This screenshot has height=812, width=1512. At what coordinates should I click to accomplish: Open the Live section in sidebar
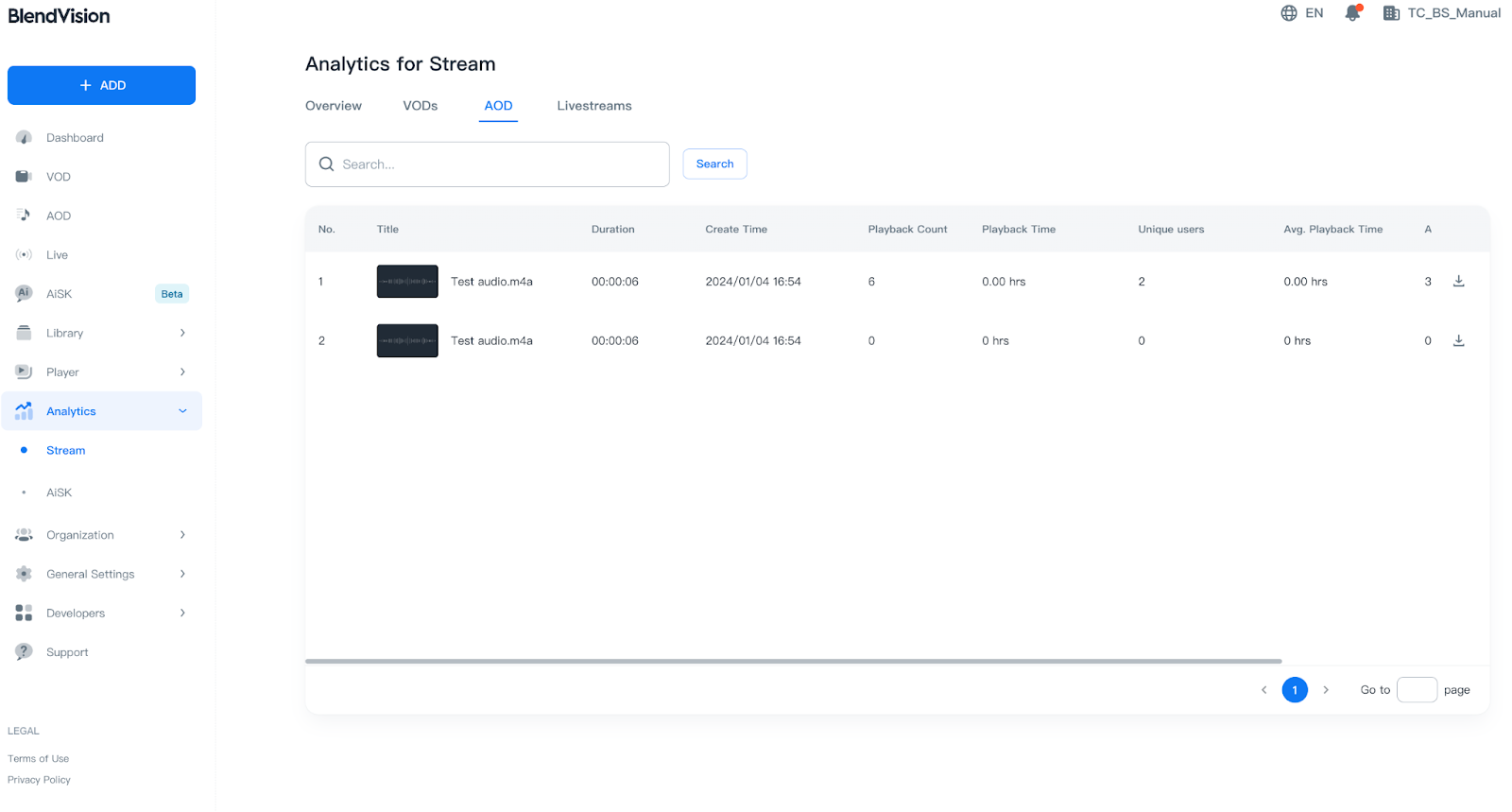[57, 255]
